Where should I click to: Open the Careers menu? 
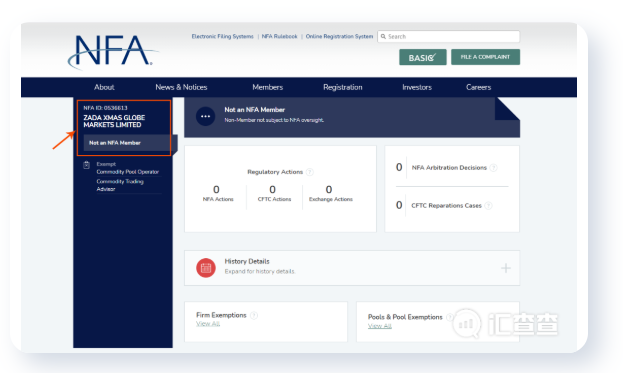[x=478, y=87]
